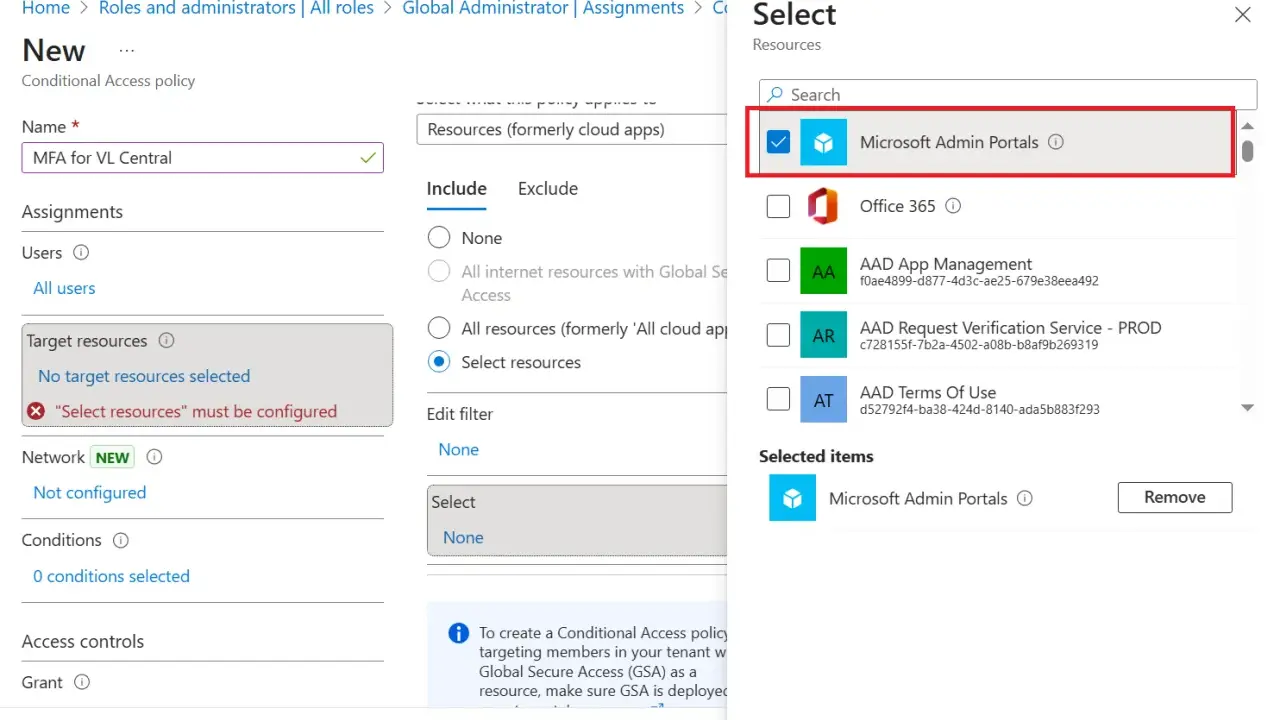Open No target resources selected link
Screen dimensions: 1280x720
144,376
